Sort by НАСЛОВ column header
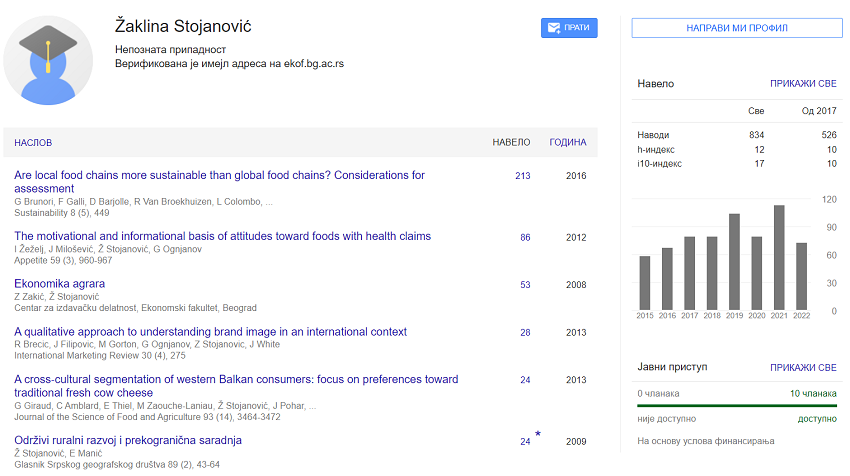 (33, 143)
